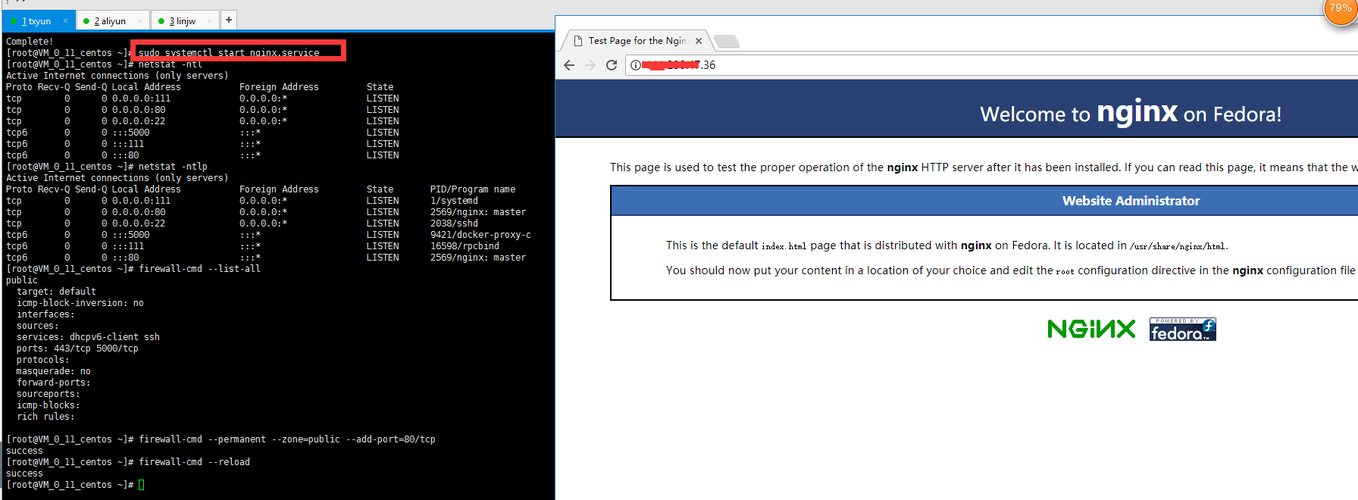
Task: Click the PID/Program name column header
Action: pyautogui.click(x=473, y=189)
